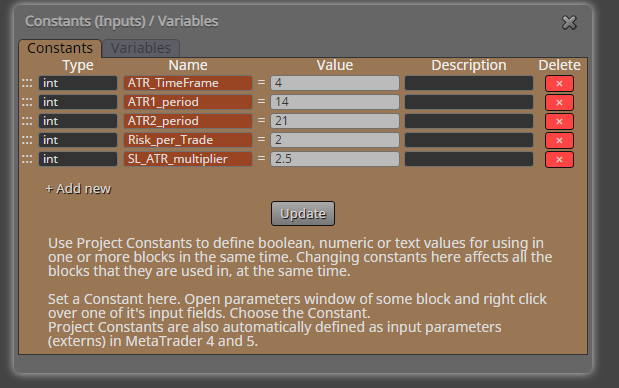Click the description field for SL_ATR_multiplier
Viewport: 619px width, 388px height.
pyautogui.click(x=469, y=159)
